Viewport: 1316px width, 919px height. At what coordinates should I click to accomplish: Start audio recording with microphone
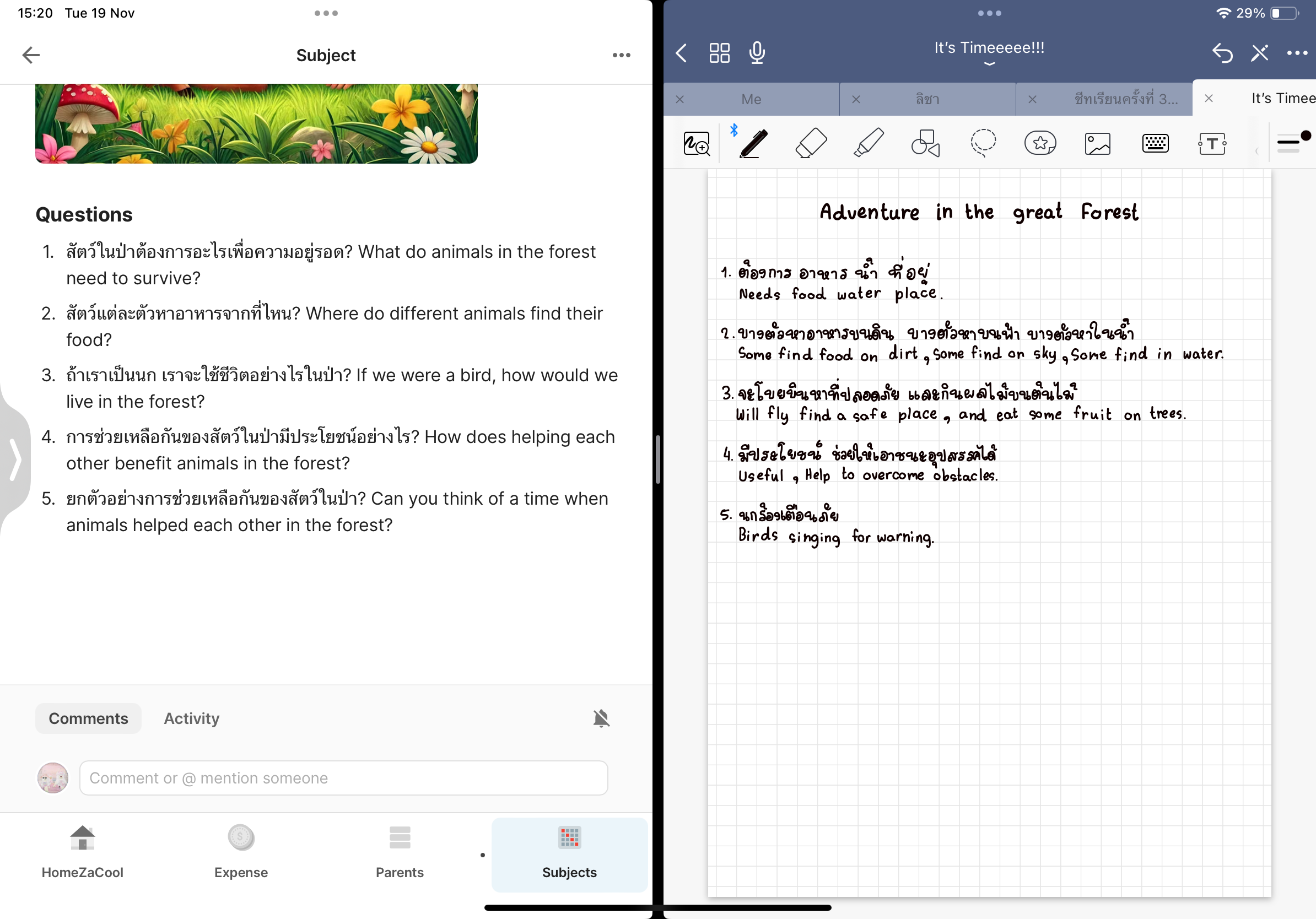point(757,53)
